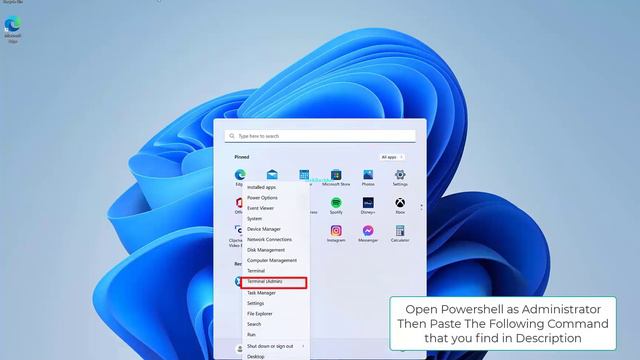Click the Start menu search field

(320, 136)
